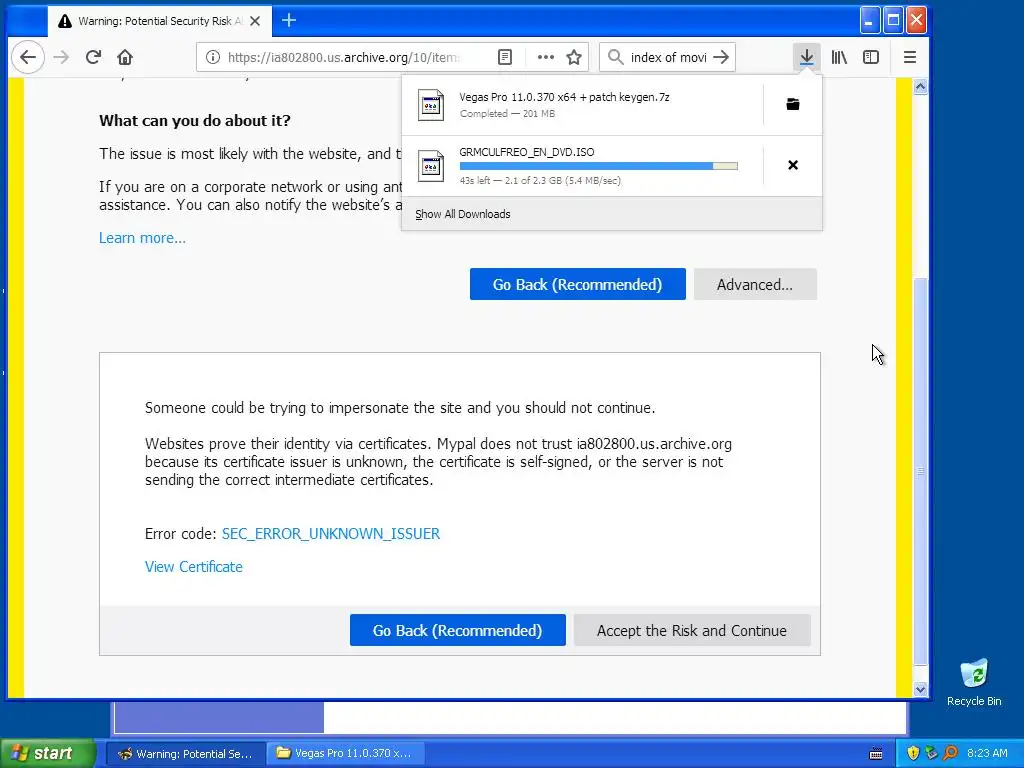Screen dimensions: 1024x768
Task: Click the GRMCULFREO download progress bar
Action: tap(599, 166)
